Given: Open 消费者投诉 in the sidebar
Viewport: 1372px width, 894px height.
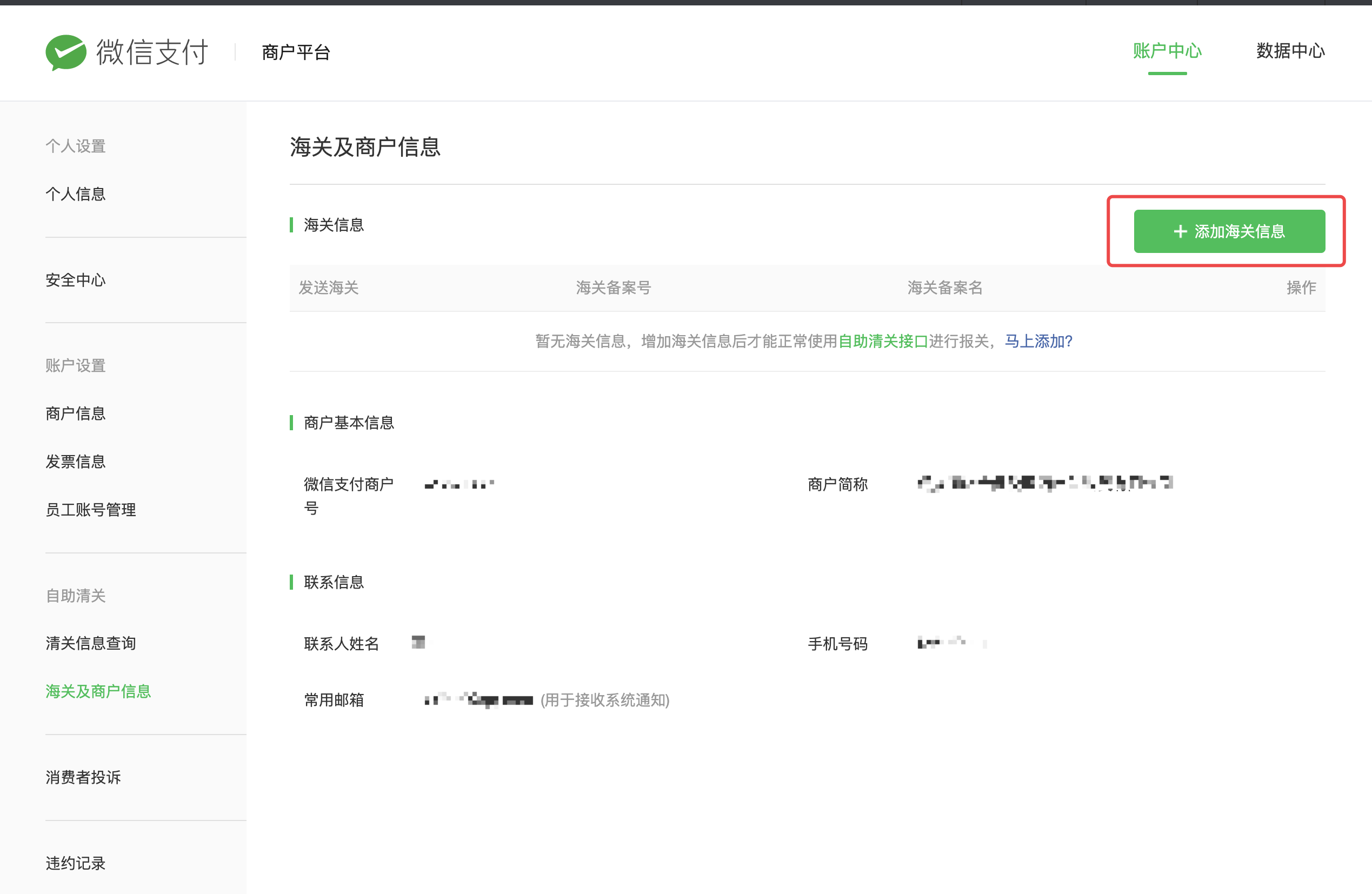Looking at the screenshot, I should pyautogui.click(x=83, y=777).
